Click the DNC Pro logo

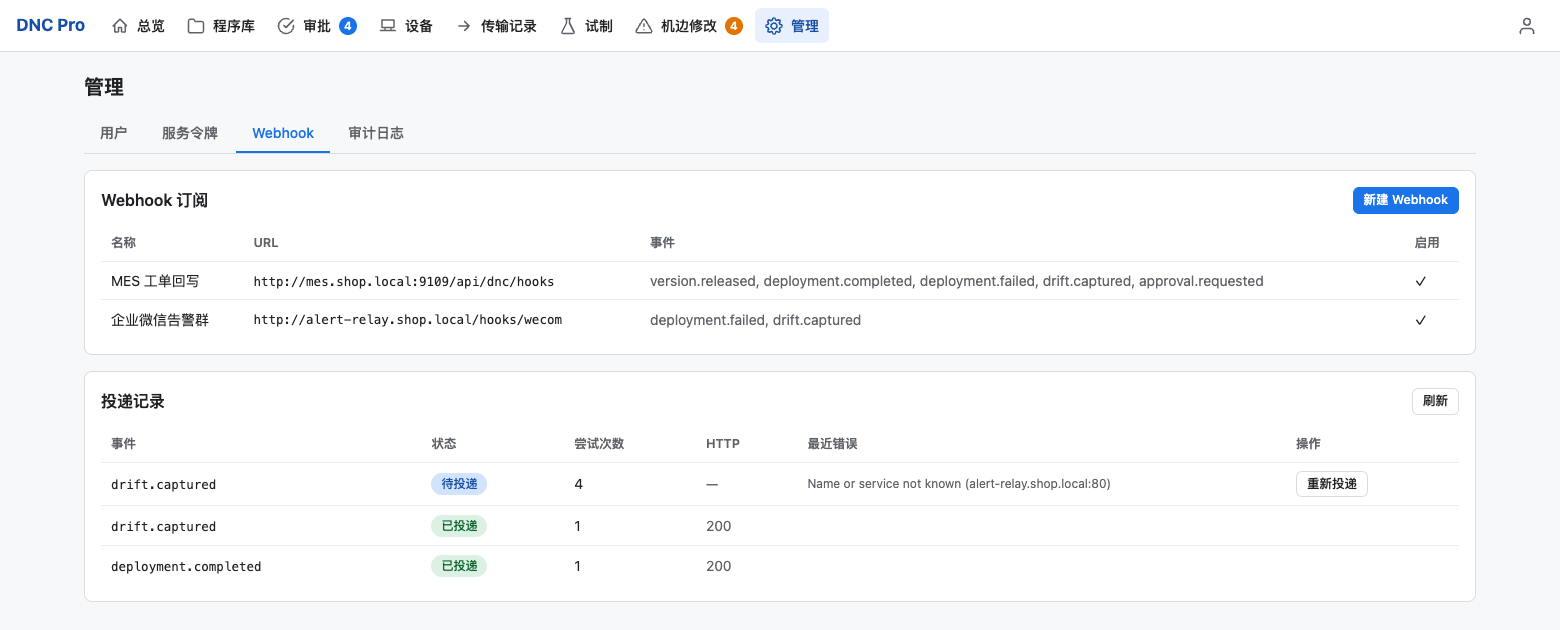(x=51, y=26)
